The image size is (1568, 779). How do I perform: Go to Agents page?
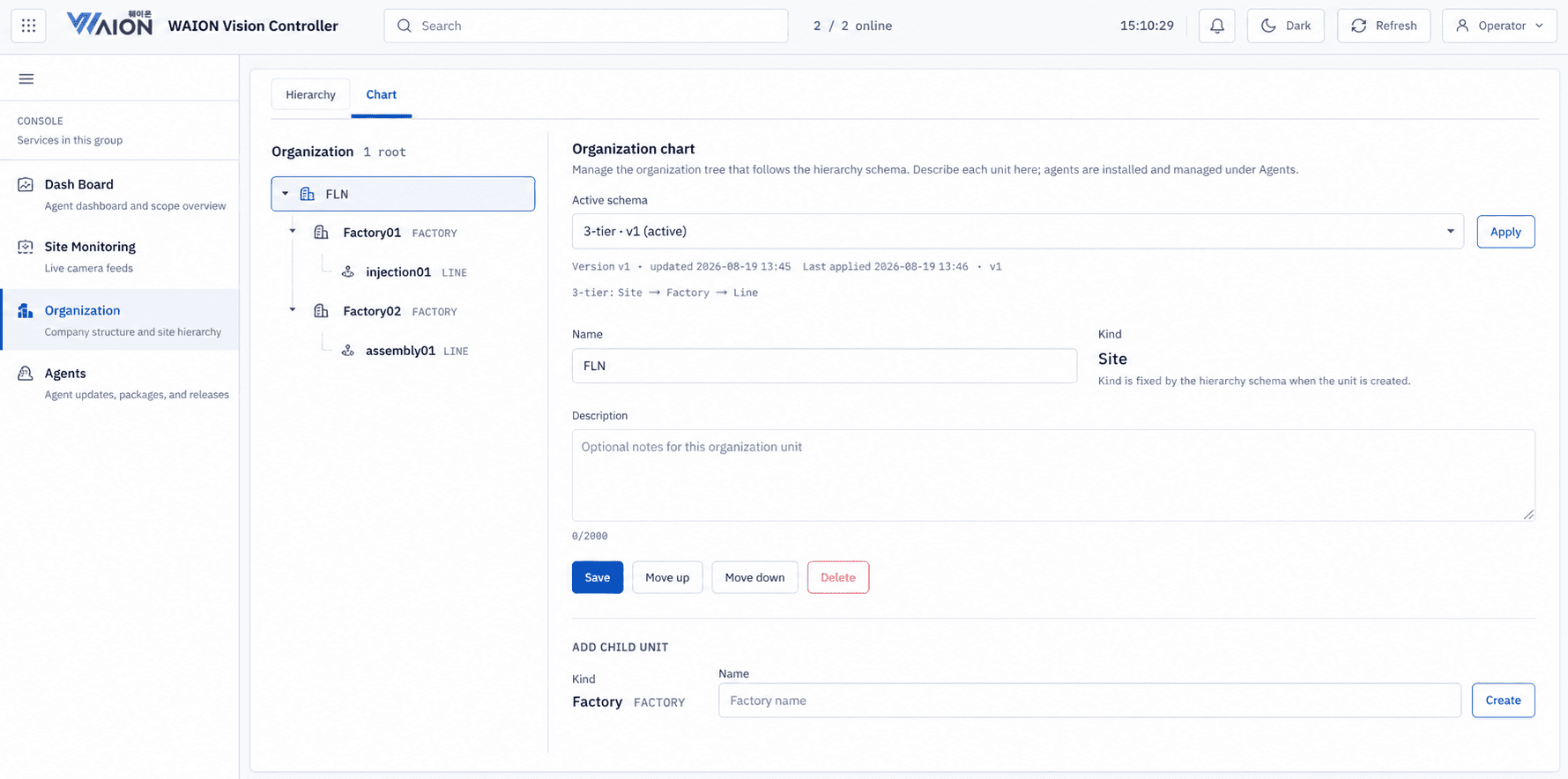coord(121,383)
